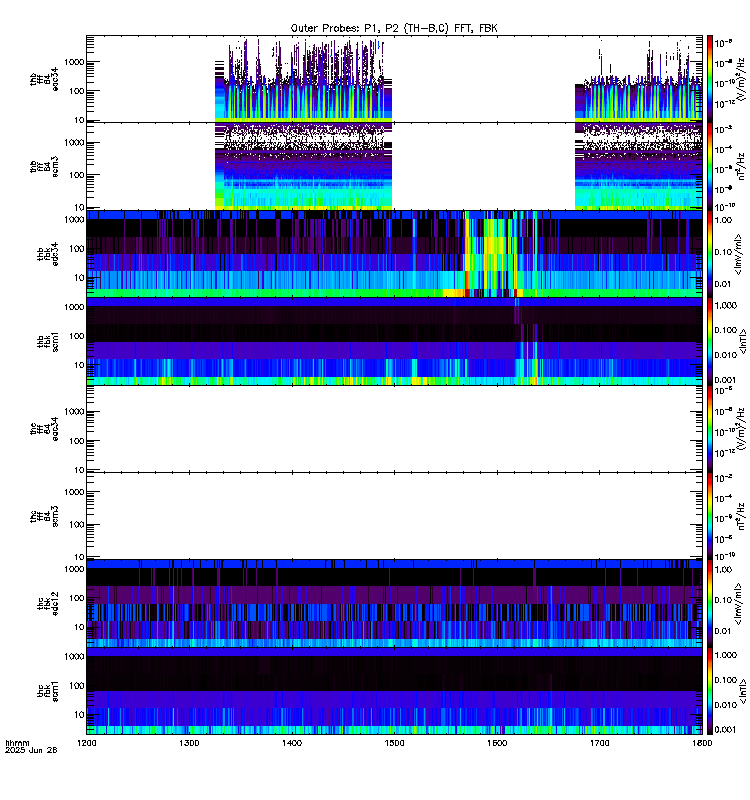Click the thb eac34 panel's color bar
The height and width of the screenshot is (800, 750).
coord(709,79)
